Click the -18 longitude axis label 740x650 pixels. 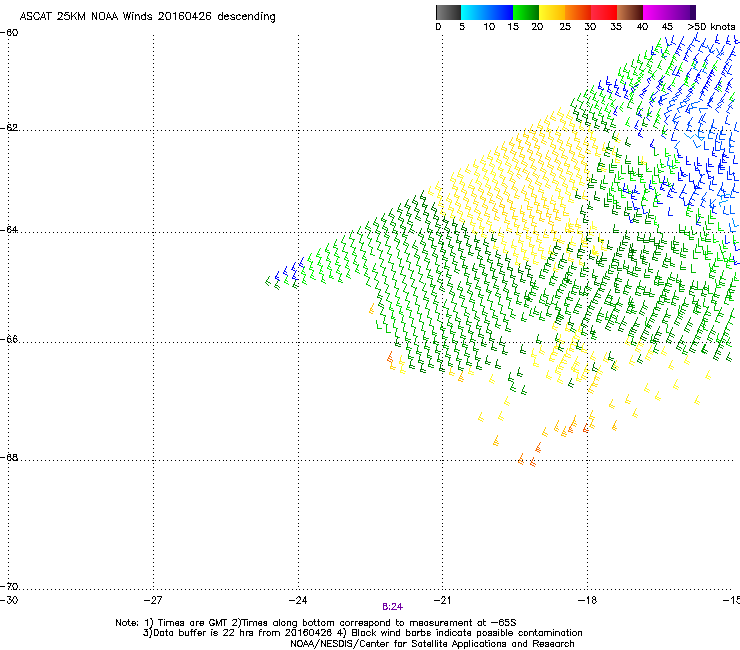588,600
